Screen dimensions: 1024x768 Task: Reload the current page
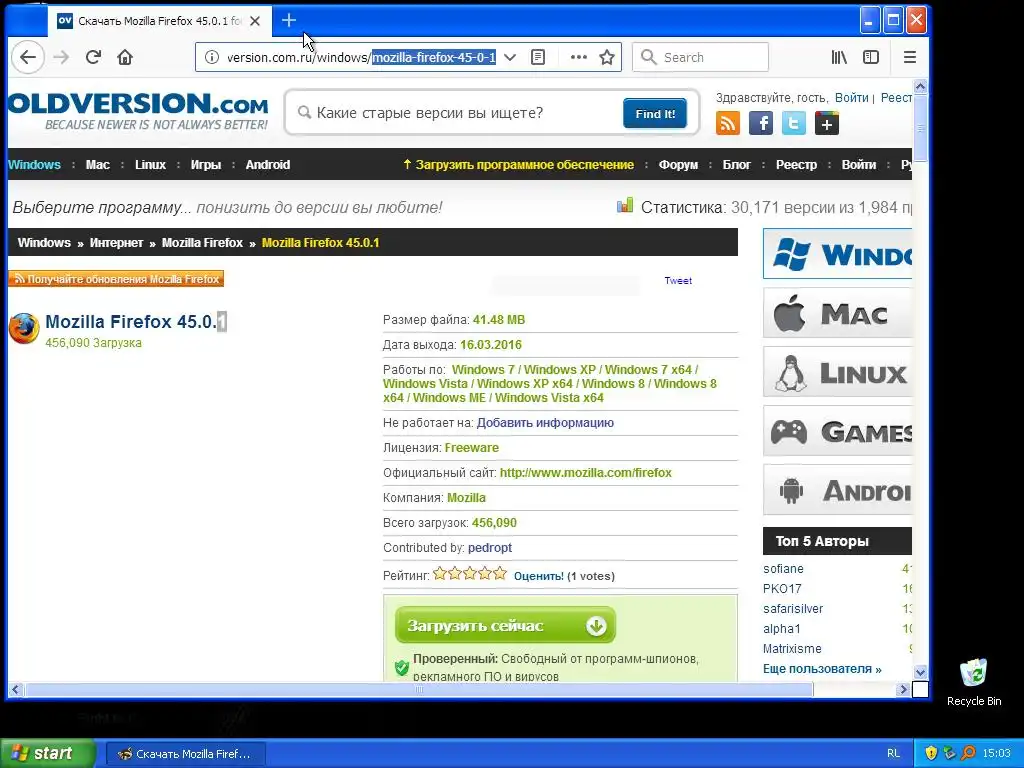93,57
